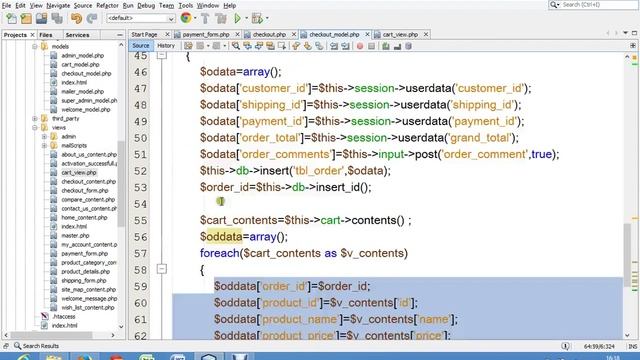Click Previous Bookmark icon
The image size is (640, 360).
pos(296,46)
